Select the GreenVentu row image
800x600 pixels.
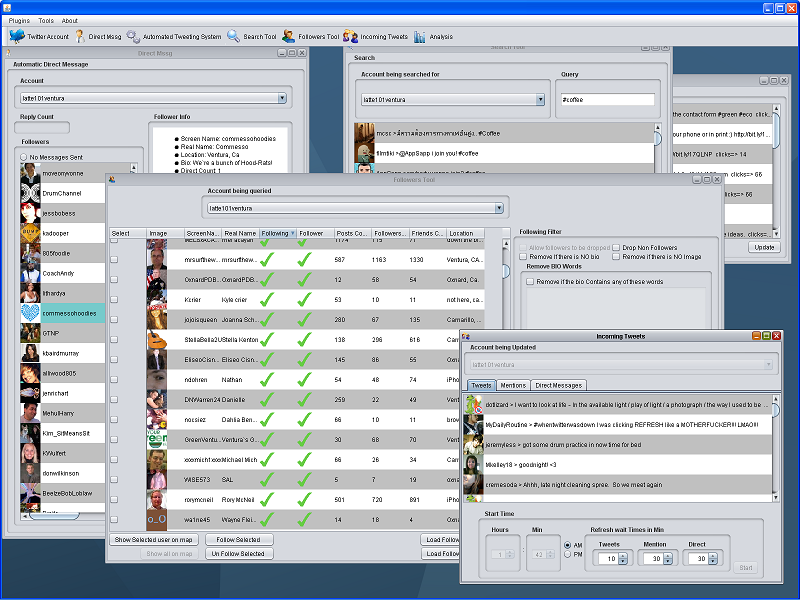(x=157, y=440)
